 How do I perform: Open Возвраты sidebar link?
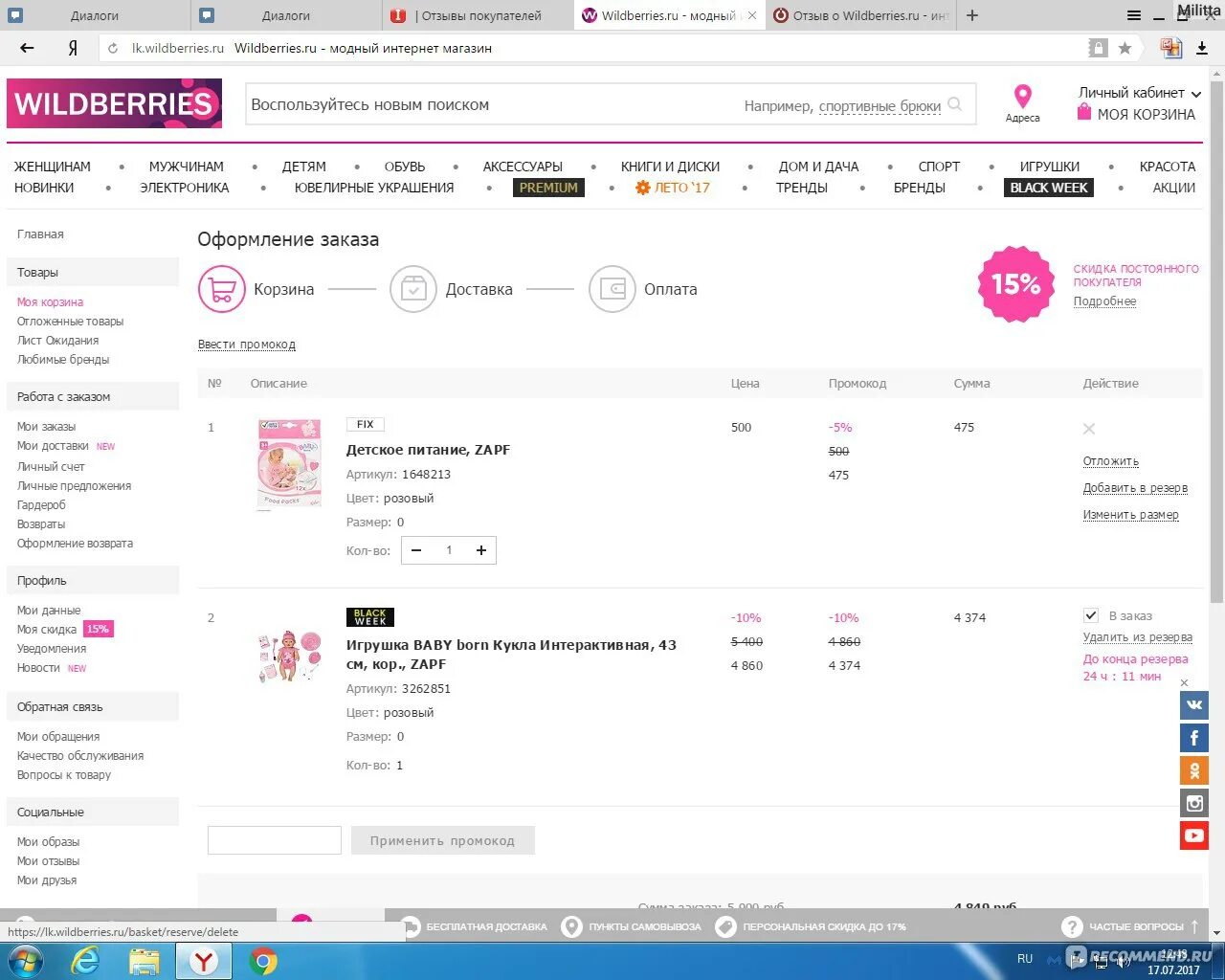tap(41, 524)
